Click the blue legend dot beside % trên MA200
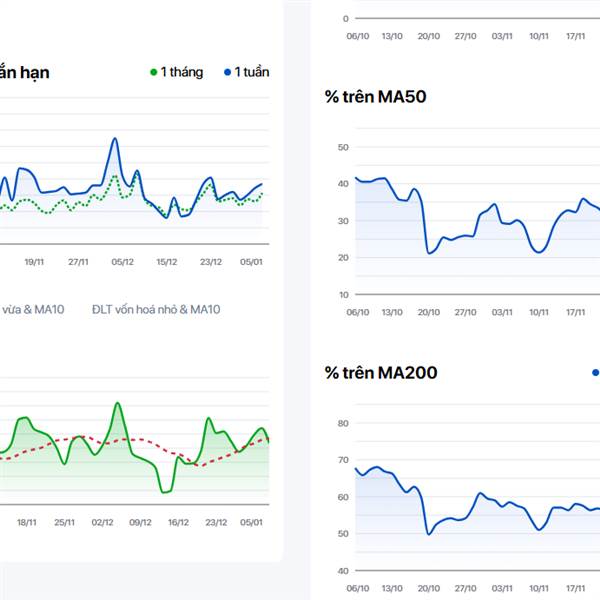Screen dimensions: 600x600 (596, 373)
